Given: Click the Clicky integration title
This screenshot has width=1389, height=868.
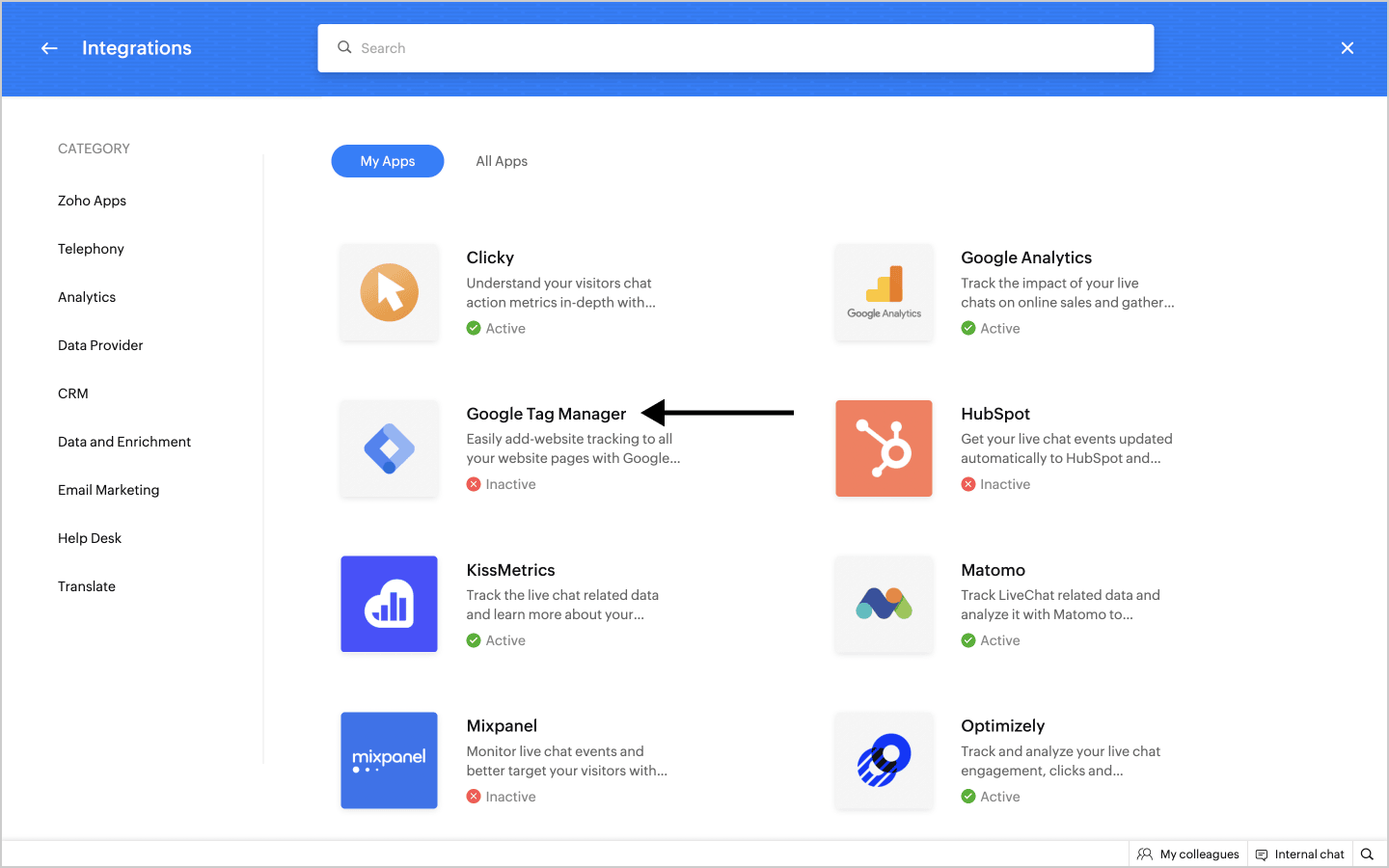Looking at the screenshot, I should [x=490, y=258].
